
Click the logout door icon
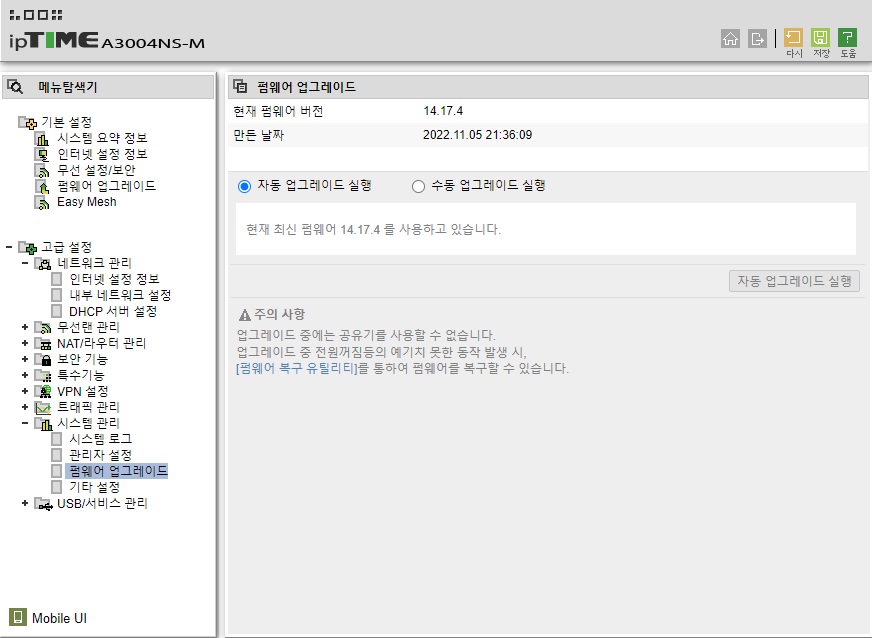[757, 38]
